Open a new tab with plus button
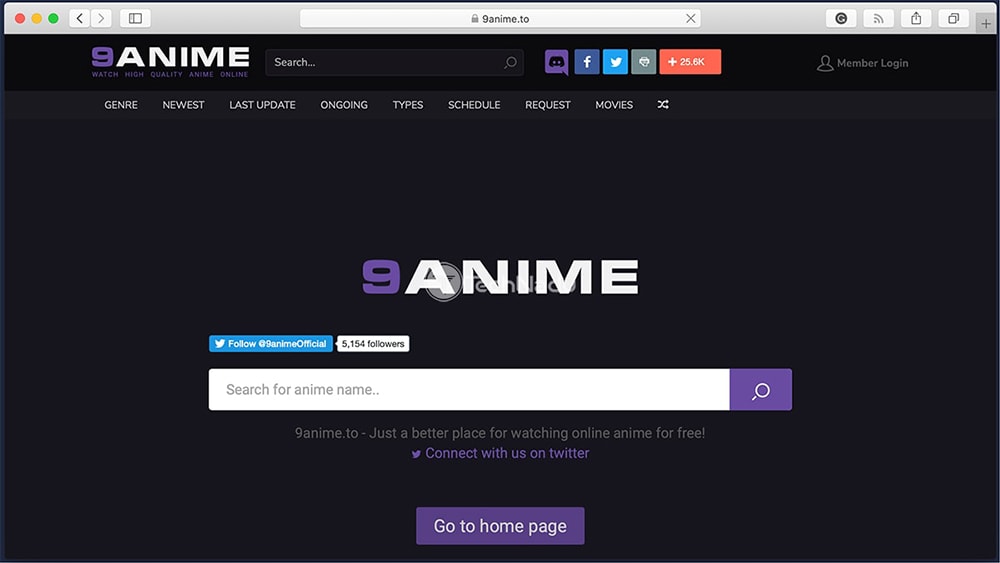The width and height of the screenshot is (1000, 563). pos(986,24)
